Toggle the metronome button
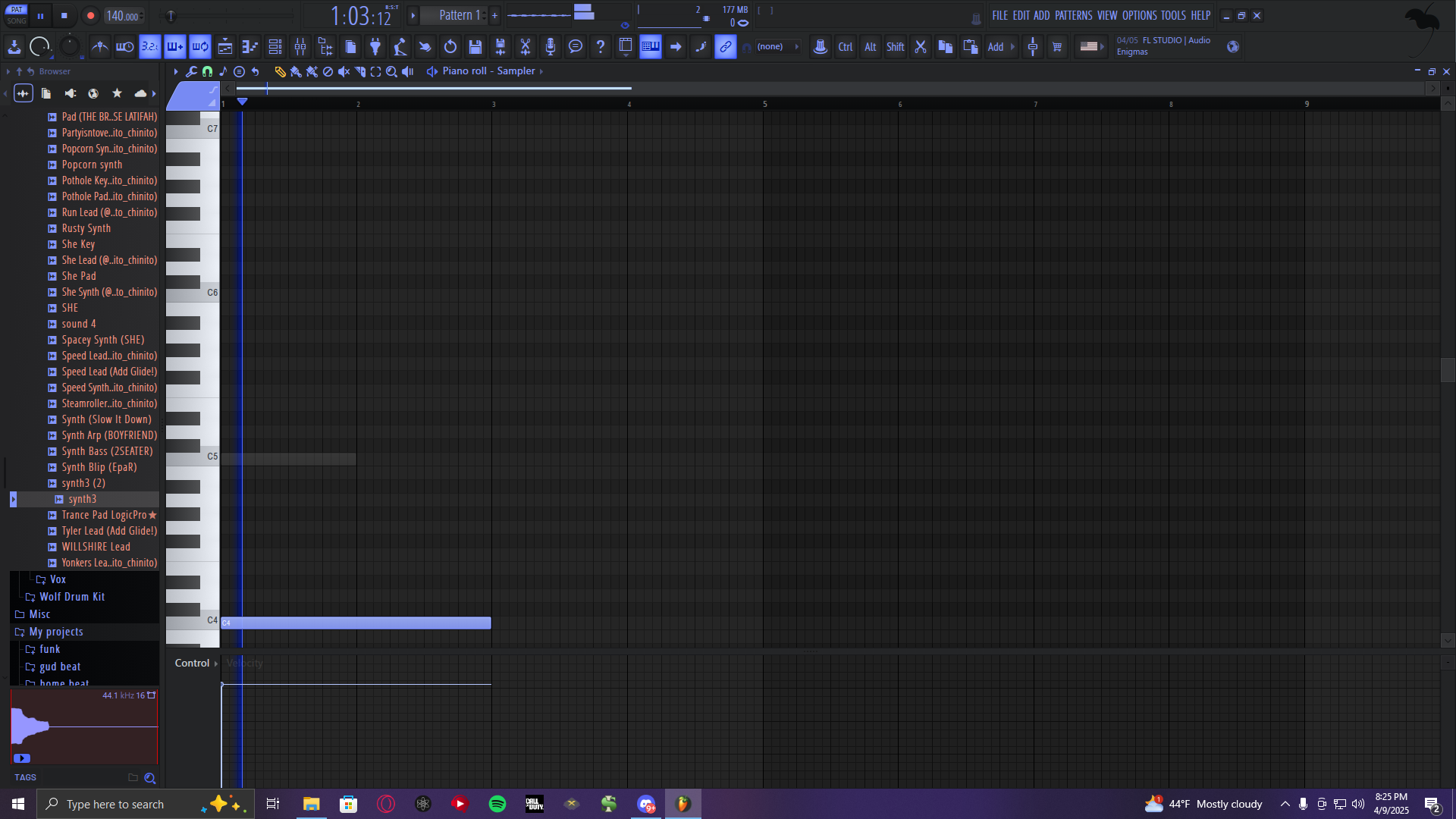This screenshot has width=1456, height=819. coord(100,47)
